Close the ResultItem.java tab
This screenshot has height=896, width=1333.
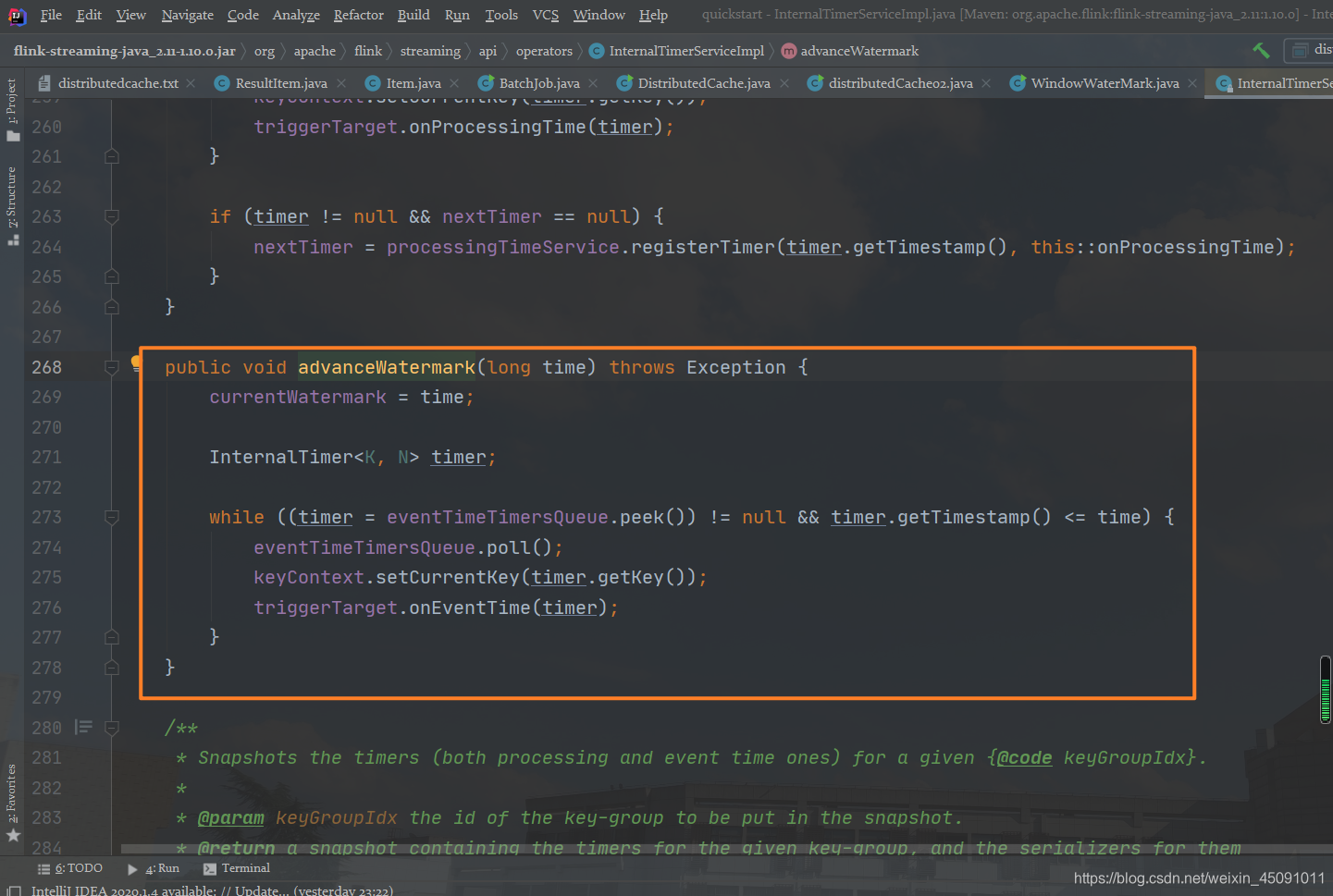(341, 83)
